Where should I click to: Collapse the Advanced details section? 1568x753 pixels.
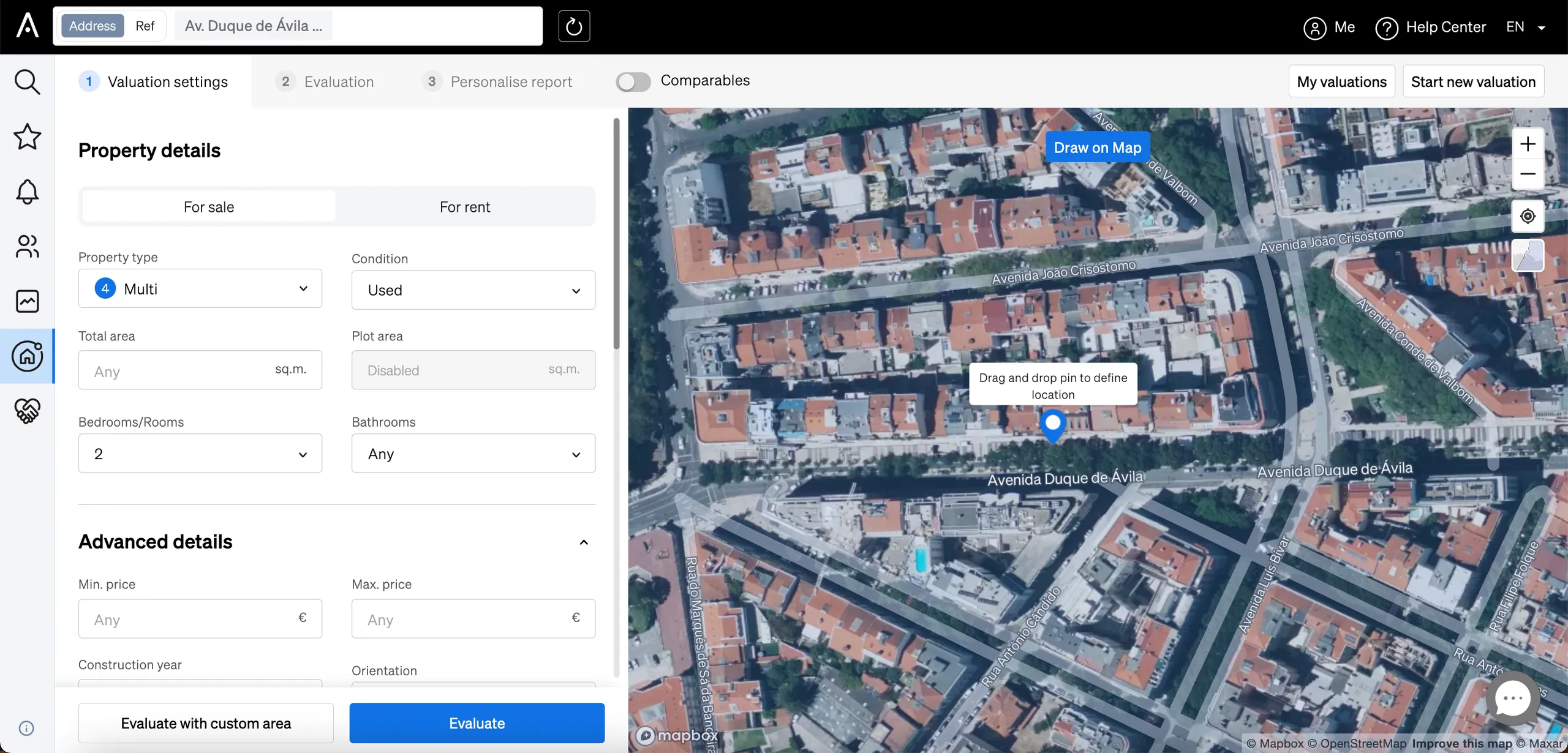584,542
